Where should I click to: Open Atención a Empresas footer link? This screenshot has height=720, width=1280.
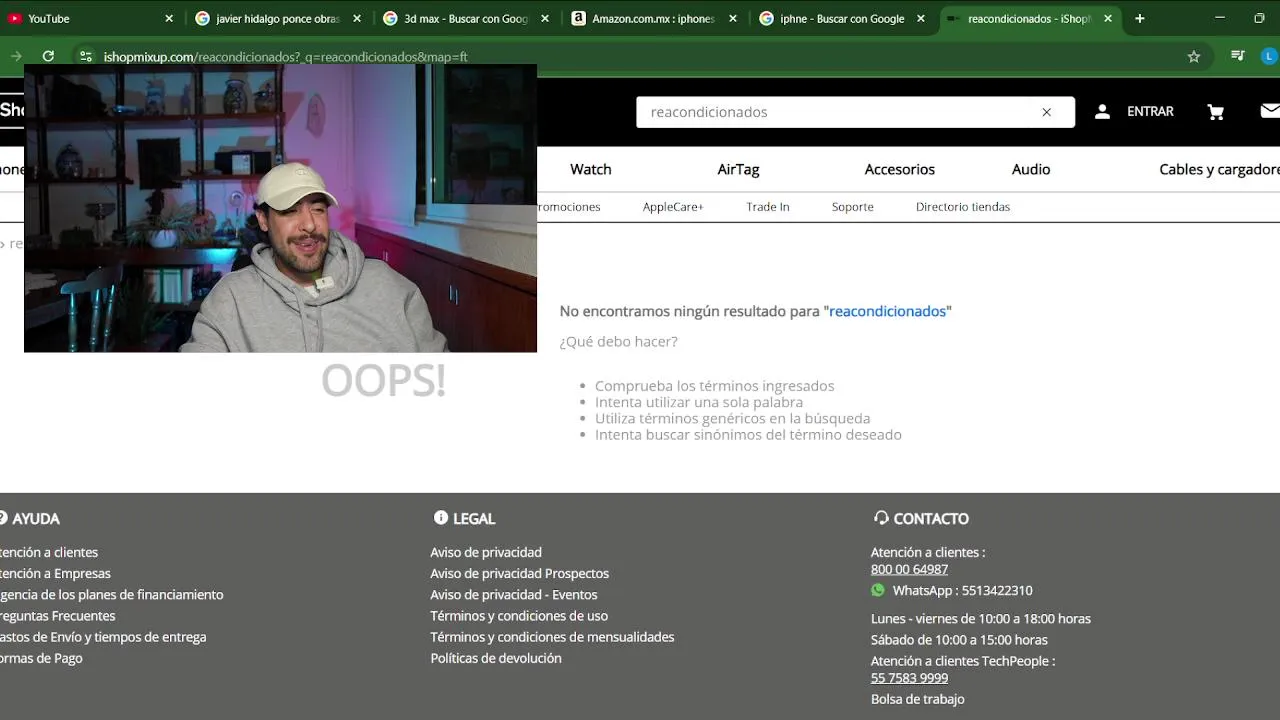(55, 573)
